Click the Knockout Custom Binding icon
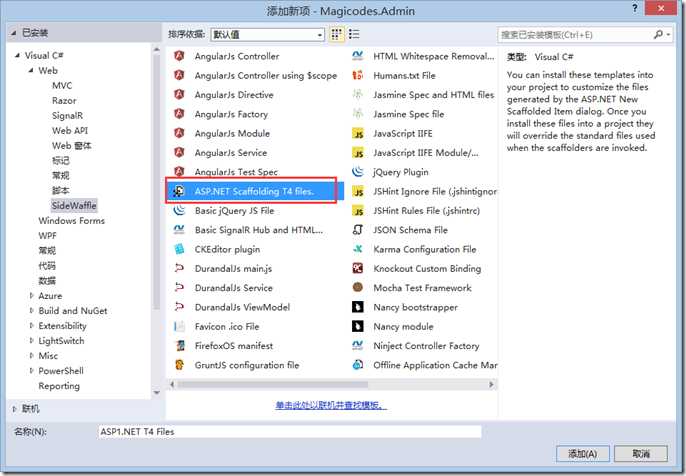The image size is (686, 476). [x=358, y=268]
